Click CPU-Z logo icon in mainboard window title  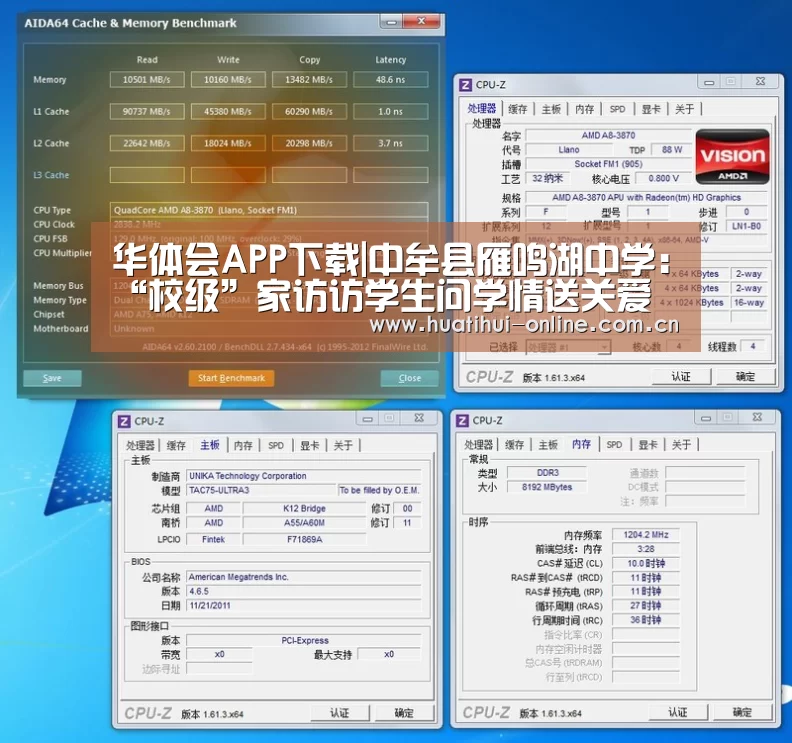pyautogui.click(x=124, y=421)
